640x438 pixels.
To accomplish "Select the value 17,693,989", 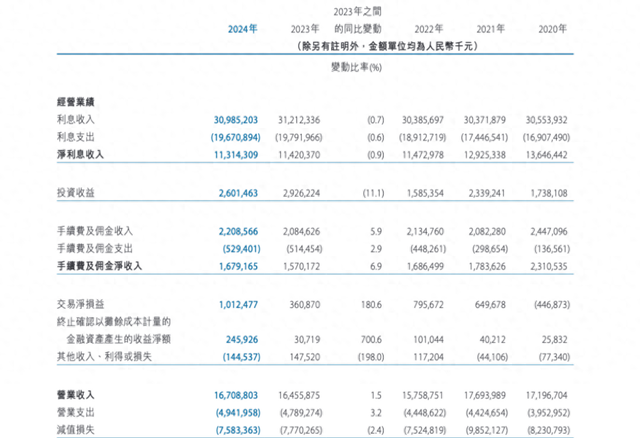I will pos(484,396).
